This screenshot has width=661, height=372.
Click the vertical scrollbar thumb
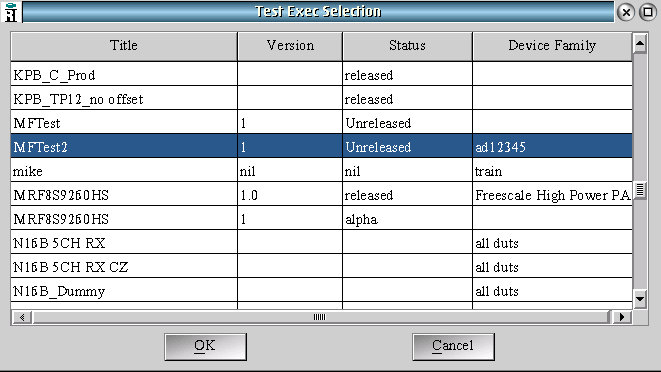[640, 191]
